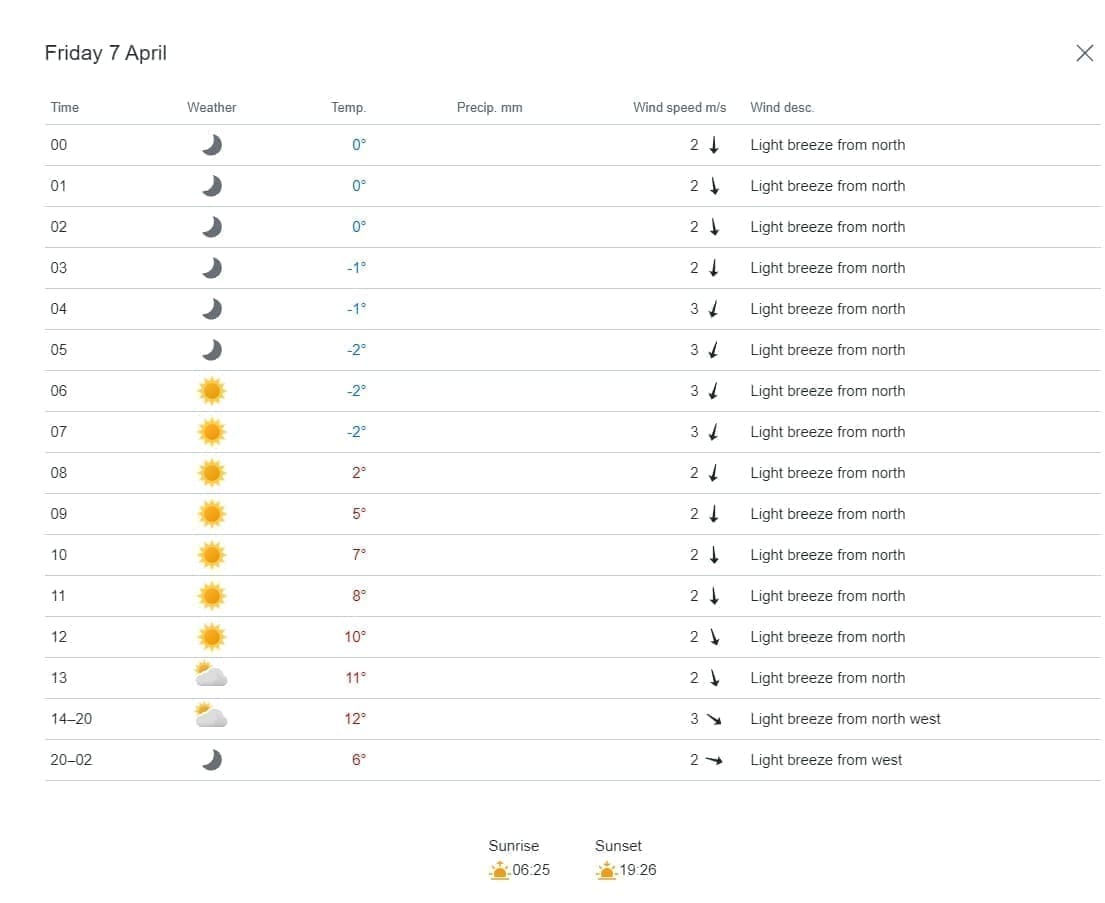Click the Time column header
This screenshot has height=903, width=1105.
65,107
